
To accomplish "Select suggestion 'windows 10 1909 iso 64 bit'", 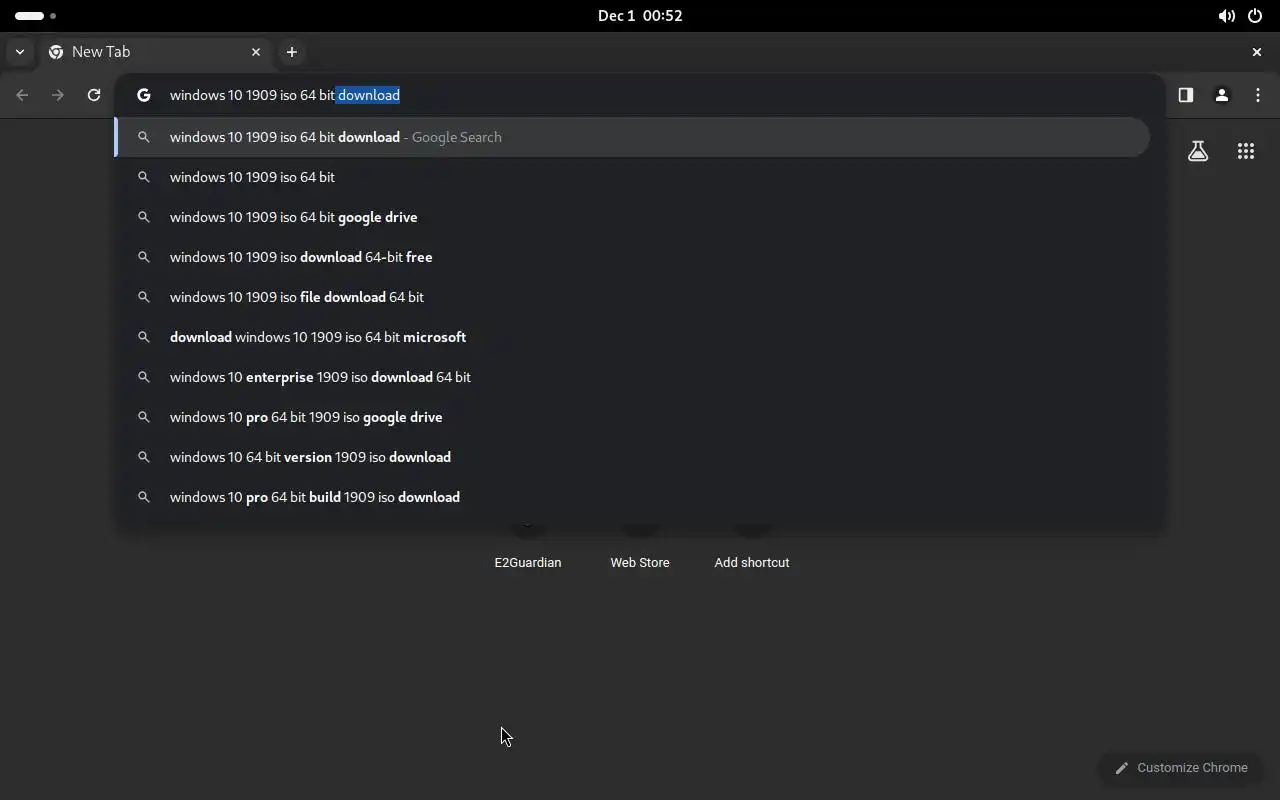I will (632, 177).
